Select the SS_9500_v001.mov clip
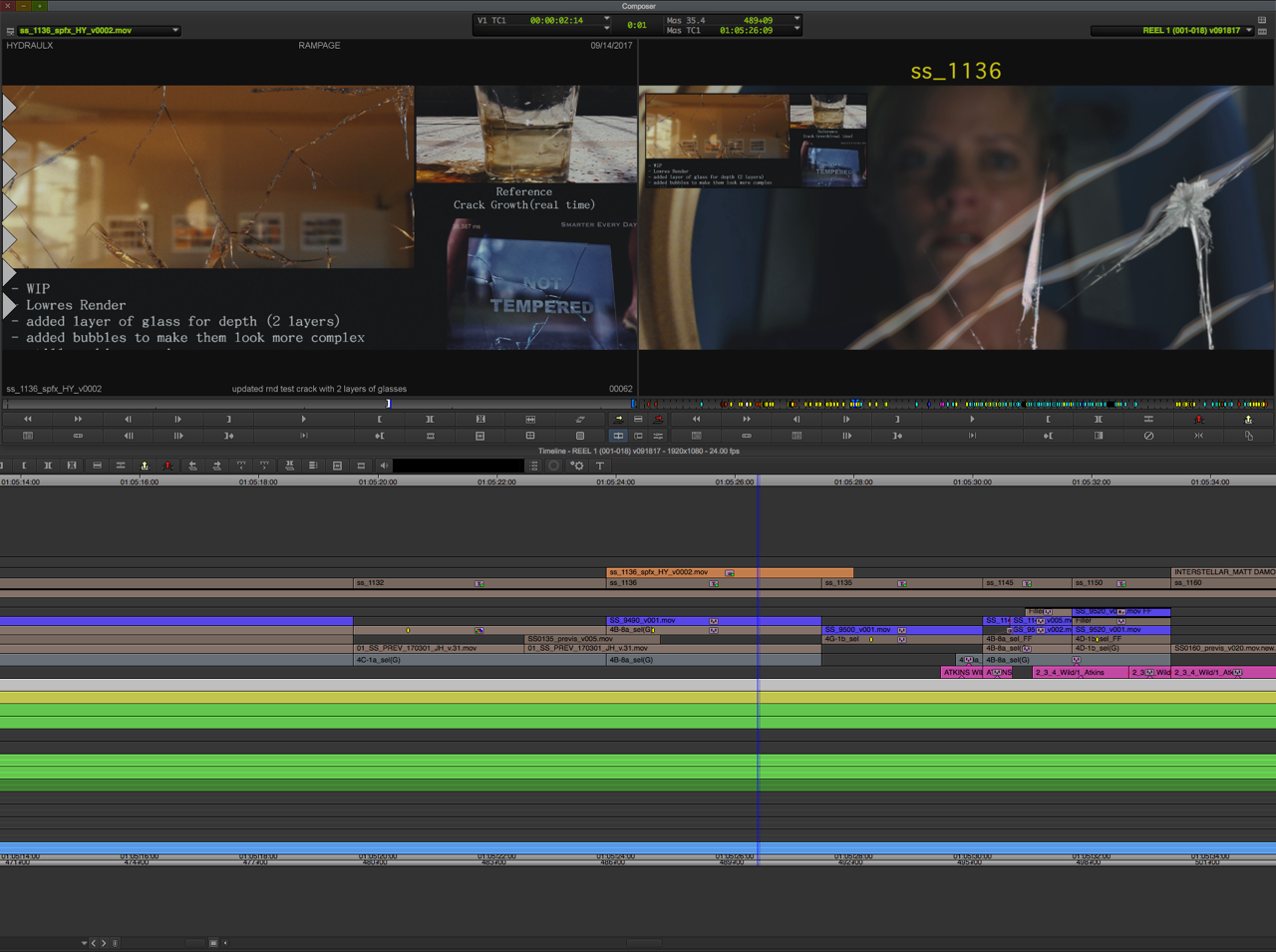Image resolution: width=1276 pixels, height=952 pixels. [x=902, y=630]
